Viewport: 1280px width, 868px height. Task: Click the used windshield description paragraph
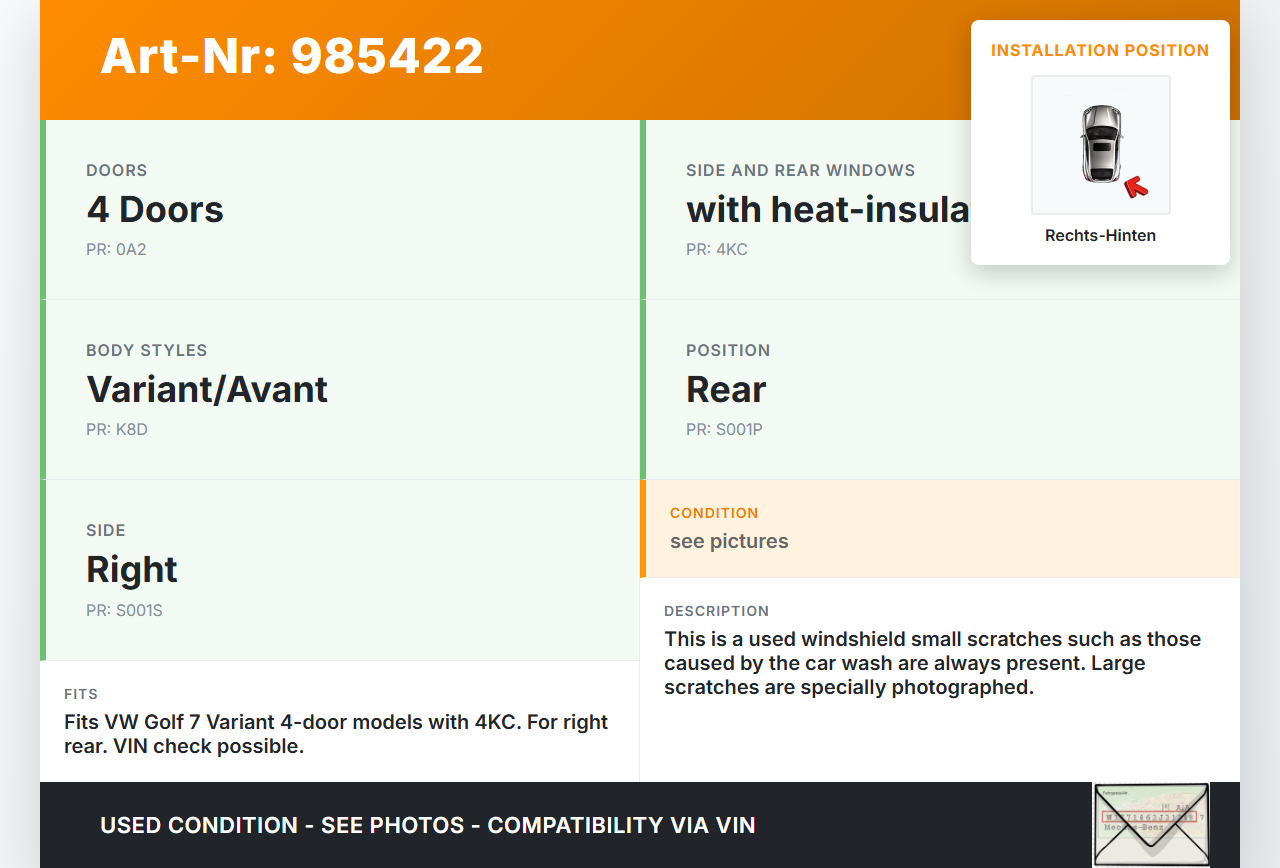pos(932,663)
